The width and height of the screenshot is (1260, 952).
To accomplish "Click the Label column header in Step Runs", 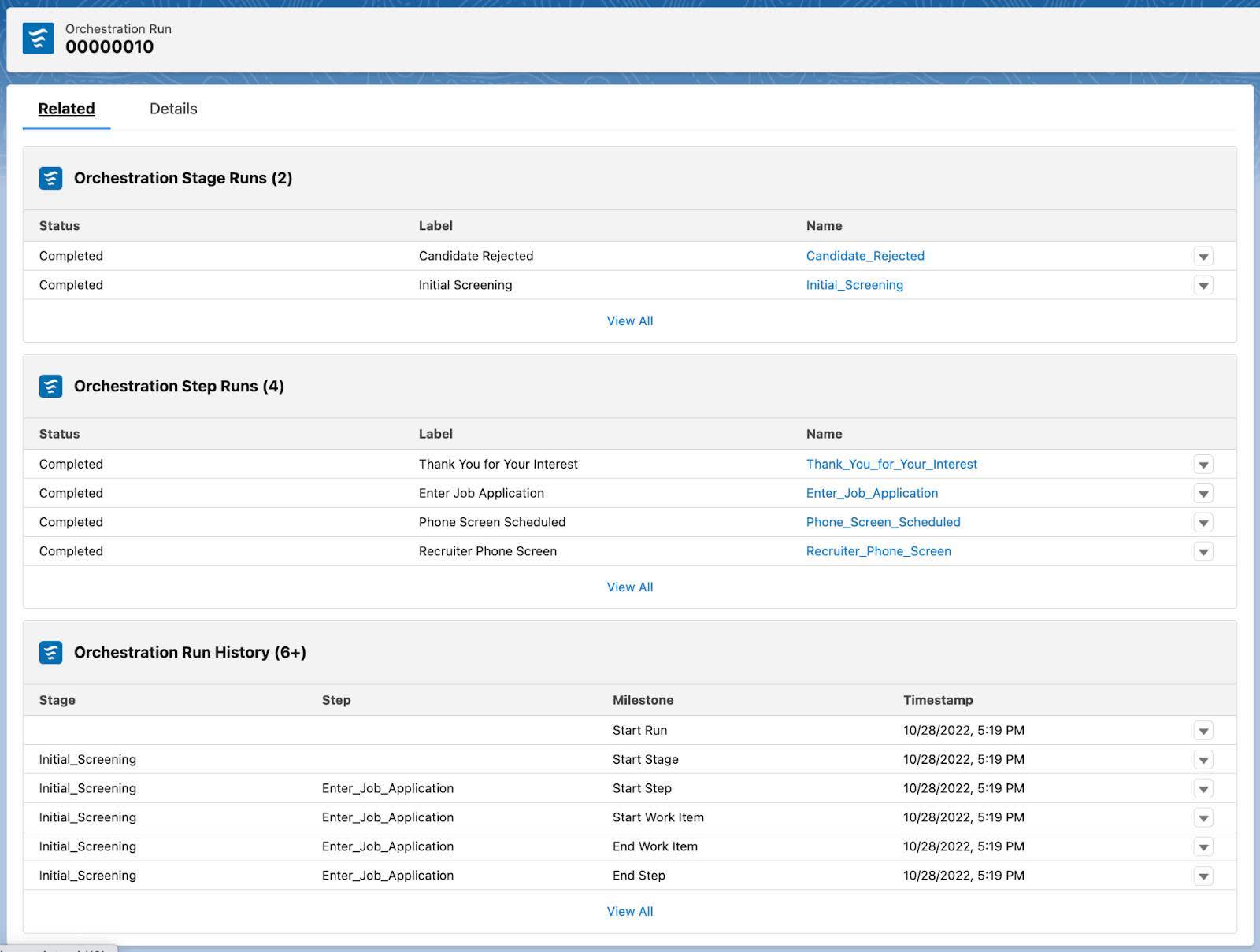I will pos(435,434).
